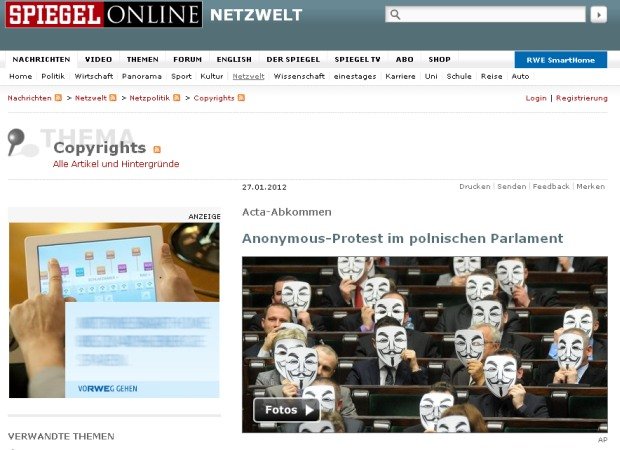Switch to the FORUM tab
The width and height of the screenshot is (620, 450).
pyautogui.click(x=187, y=59)
